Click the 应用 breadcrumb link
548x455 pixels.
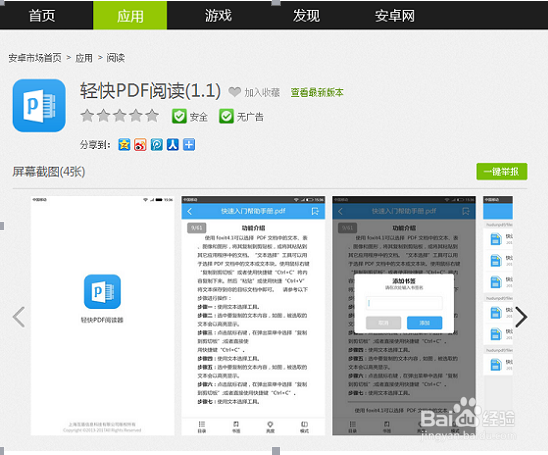(x=84, y=58)
